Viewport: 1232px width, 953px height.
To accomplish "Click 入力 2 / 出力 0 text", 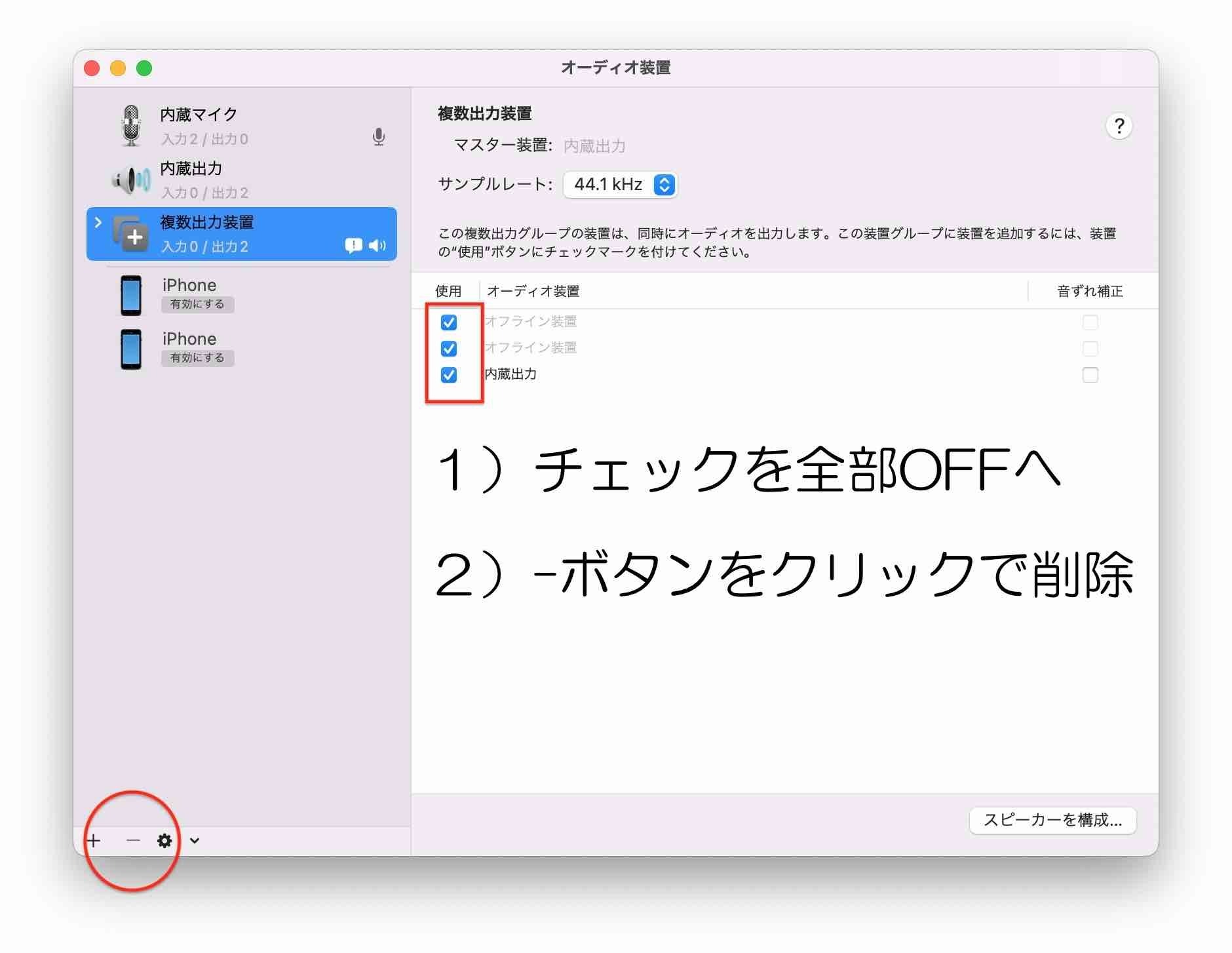I will 204,139.
